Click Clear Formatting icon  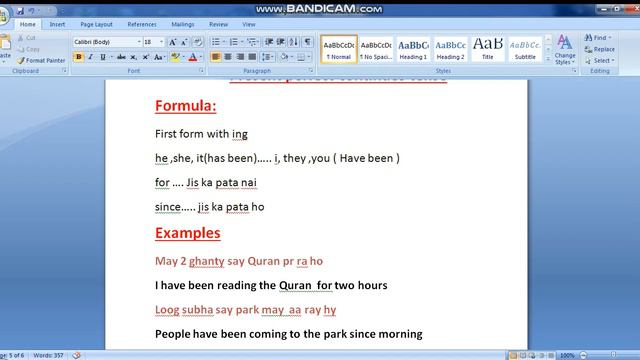[x=198, y=42]
